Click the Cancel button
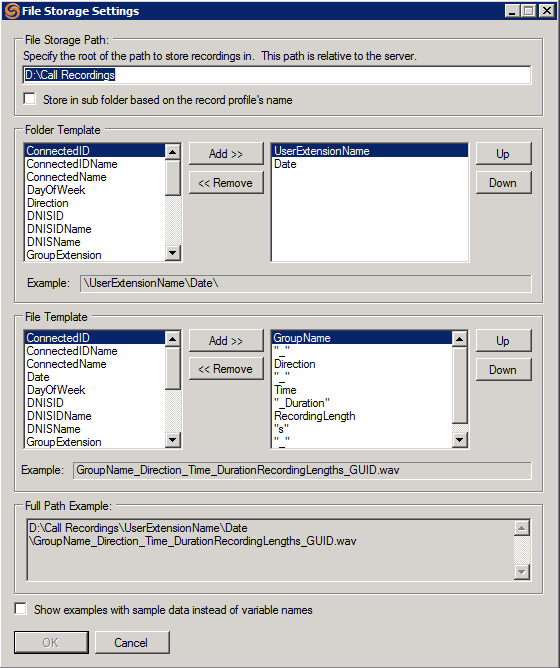This screenshot has width=560, height=668. tap(132, 642)
